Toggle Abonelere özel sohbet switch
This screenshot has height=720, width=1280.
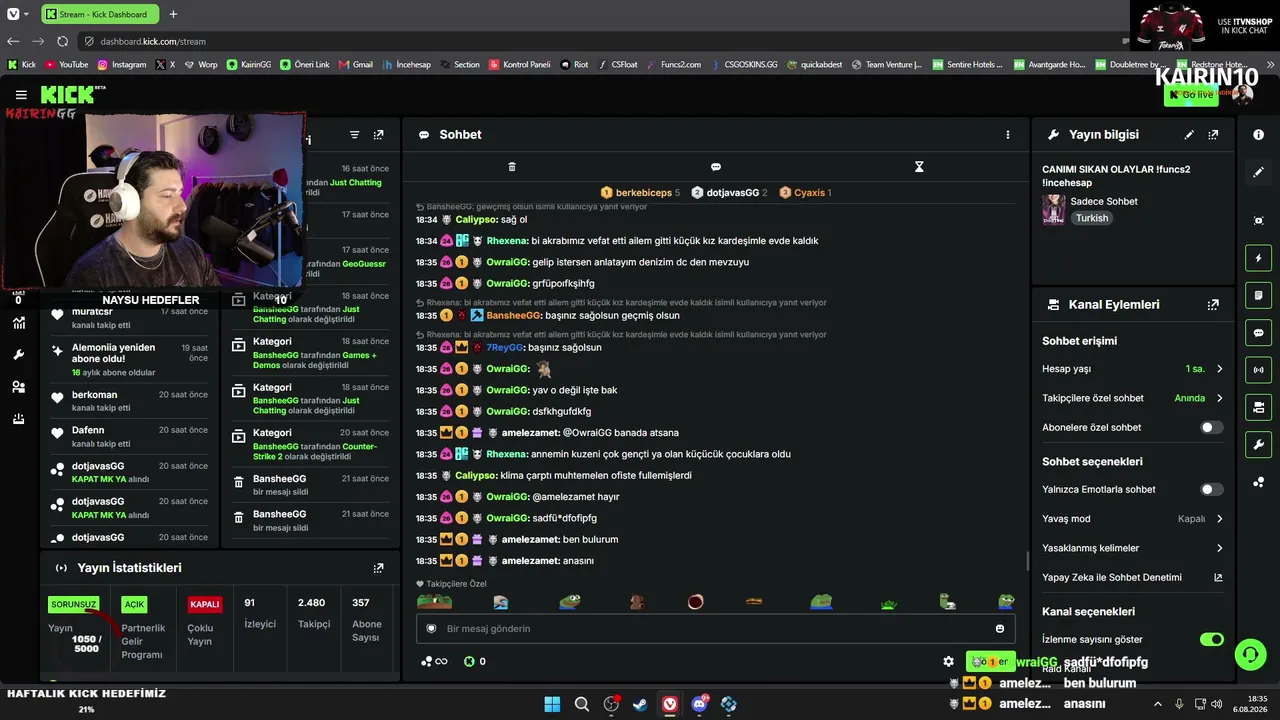1211,428
